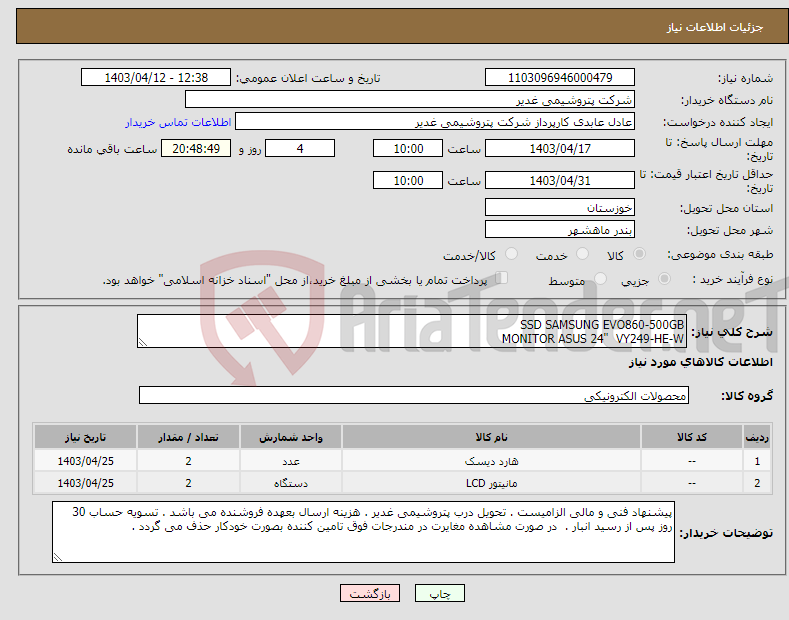Click the دستگاه unit cell

coord(291,483)
